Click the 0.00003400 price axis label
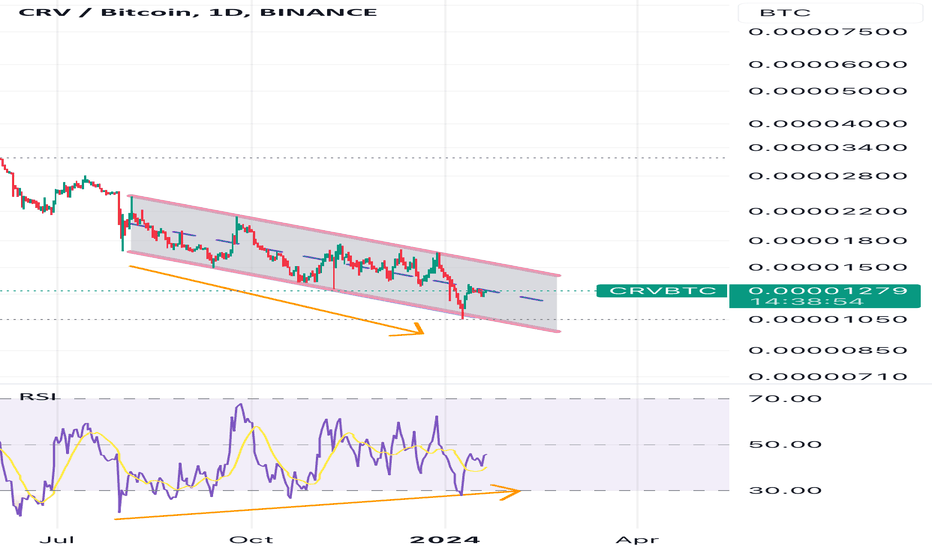 click(x=828, y=147)
